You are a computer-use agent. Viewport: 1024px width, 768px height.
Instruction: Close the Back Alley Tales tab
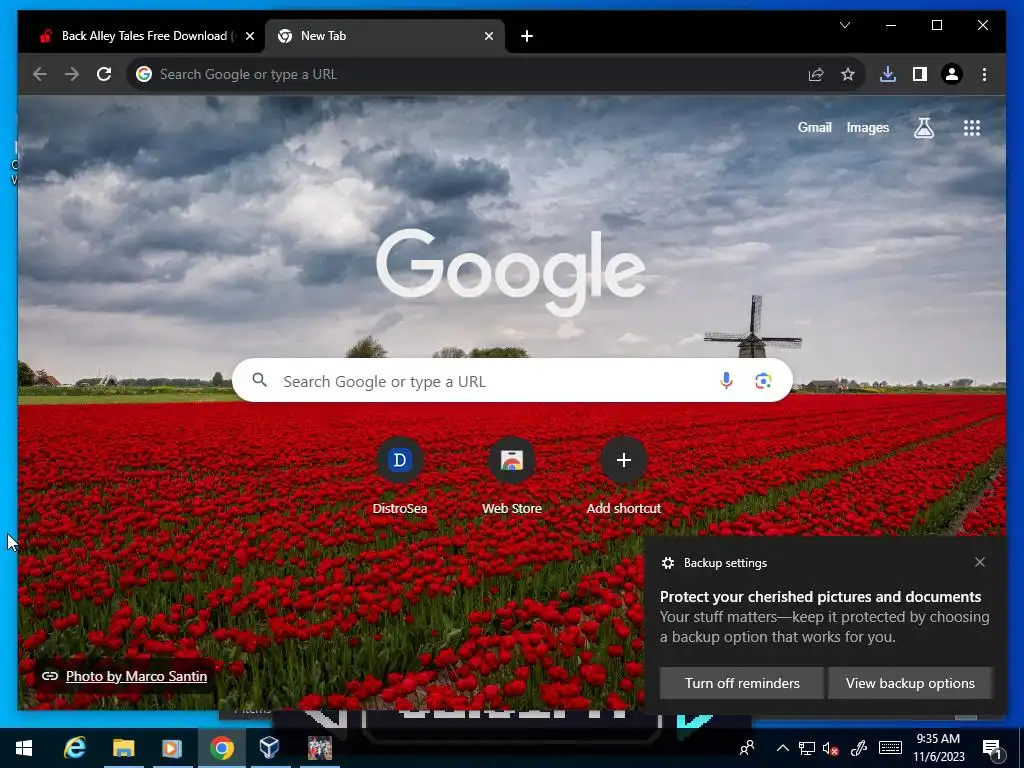click(249, 37)
